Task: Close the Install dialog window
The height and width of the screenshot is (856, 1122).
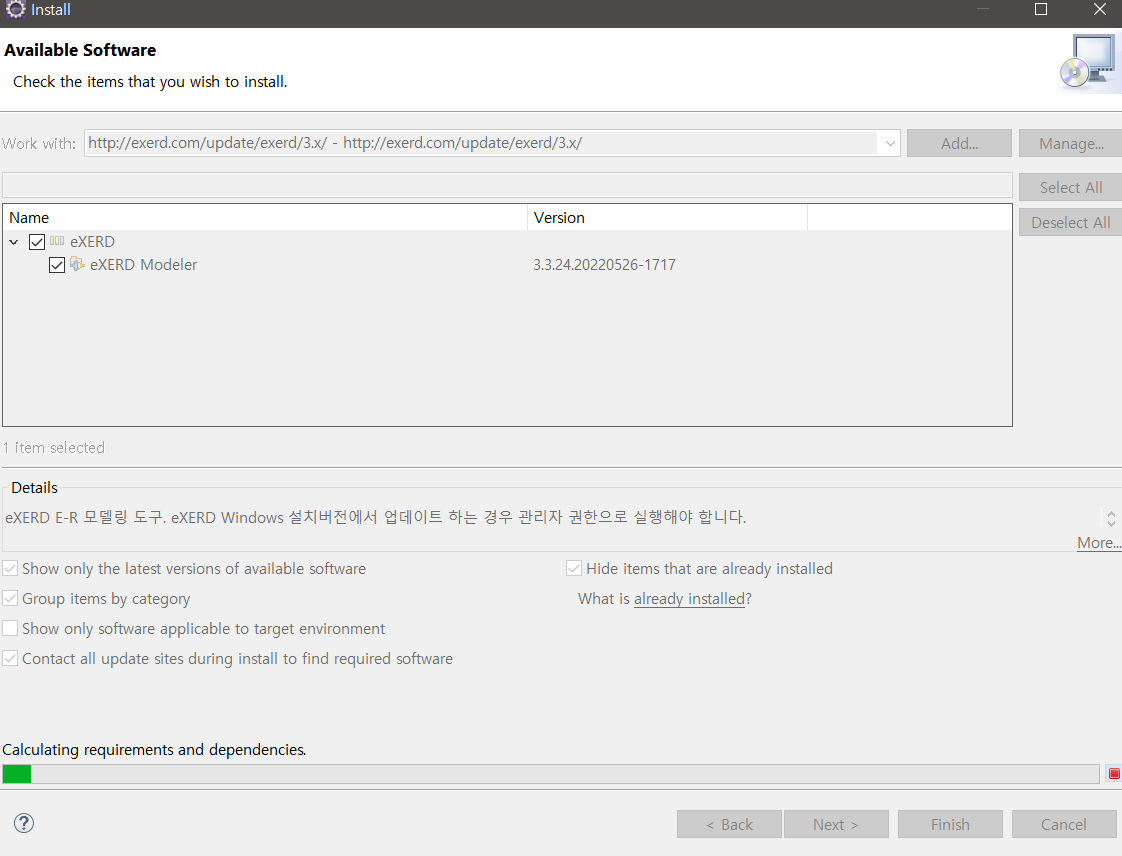Action: [x=1100, y=9]
